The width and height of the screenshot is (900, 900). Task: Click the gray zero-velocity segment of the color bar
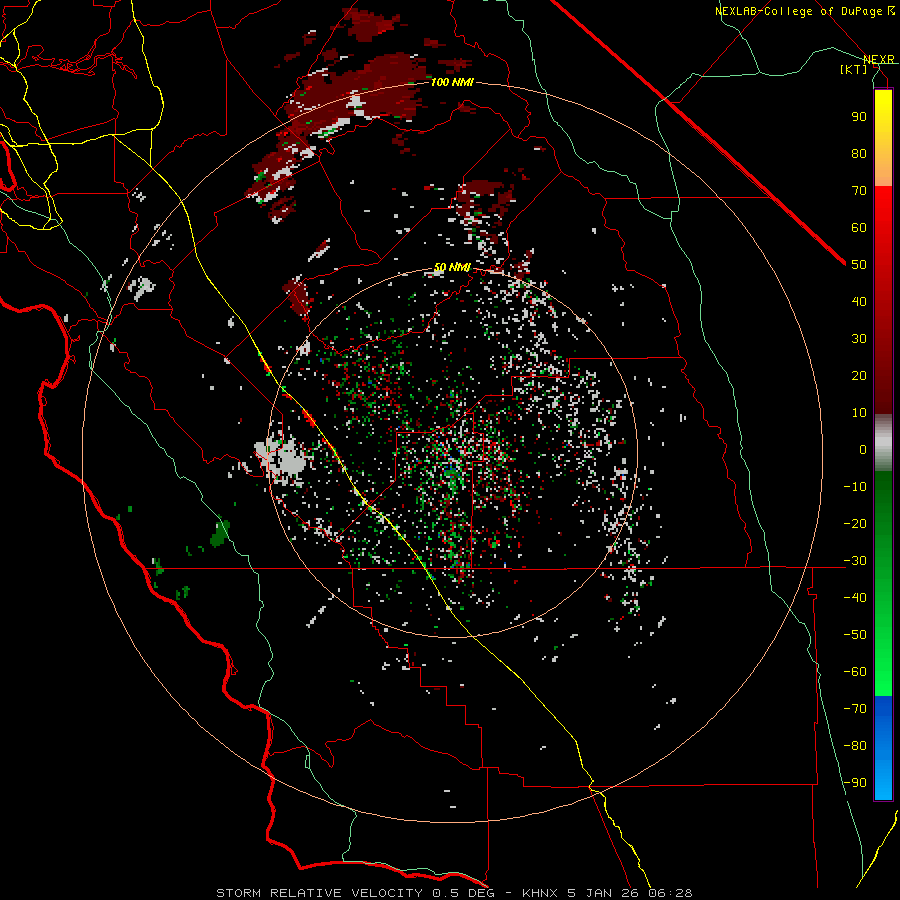tap(883, 443)
